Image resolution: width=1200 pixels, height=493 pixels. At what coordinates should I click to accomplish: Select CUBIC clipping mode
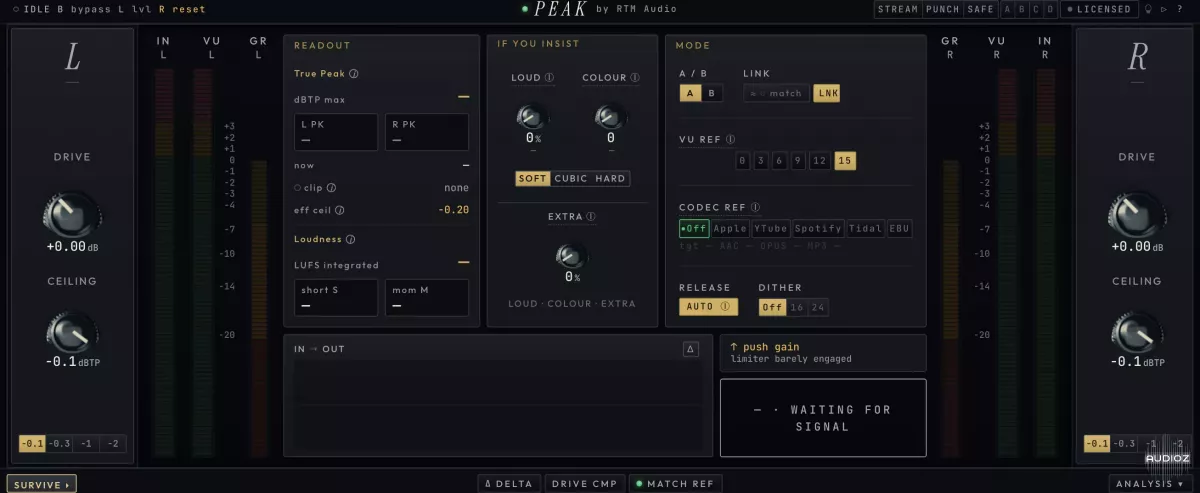click(571, 178)
